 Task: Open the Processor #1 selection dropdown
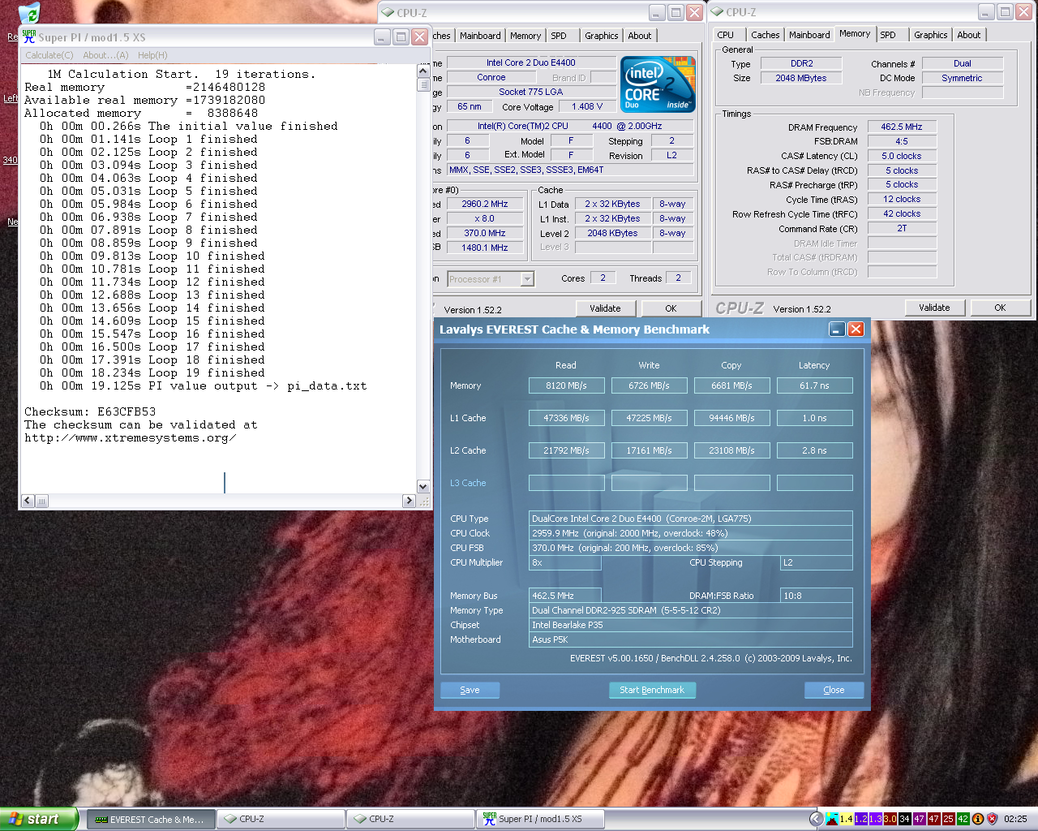coord(527,279)
